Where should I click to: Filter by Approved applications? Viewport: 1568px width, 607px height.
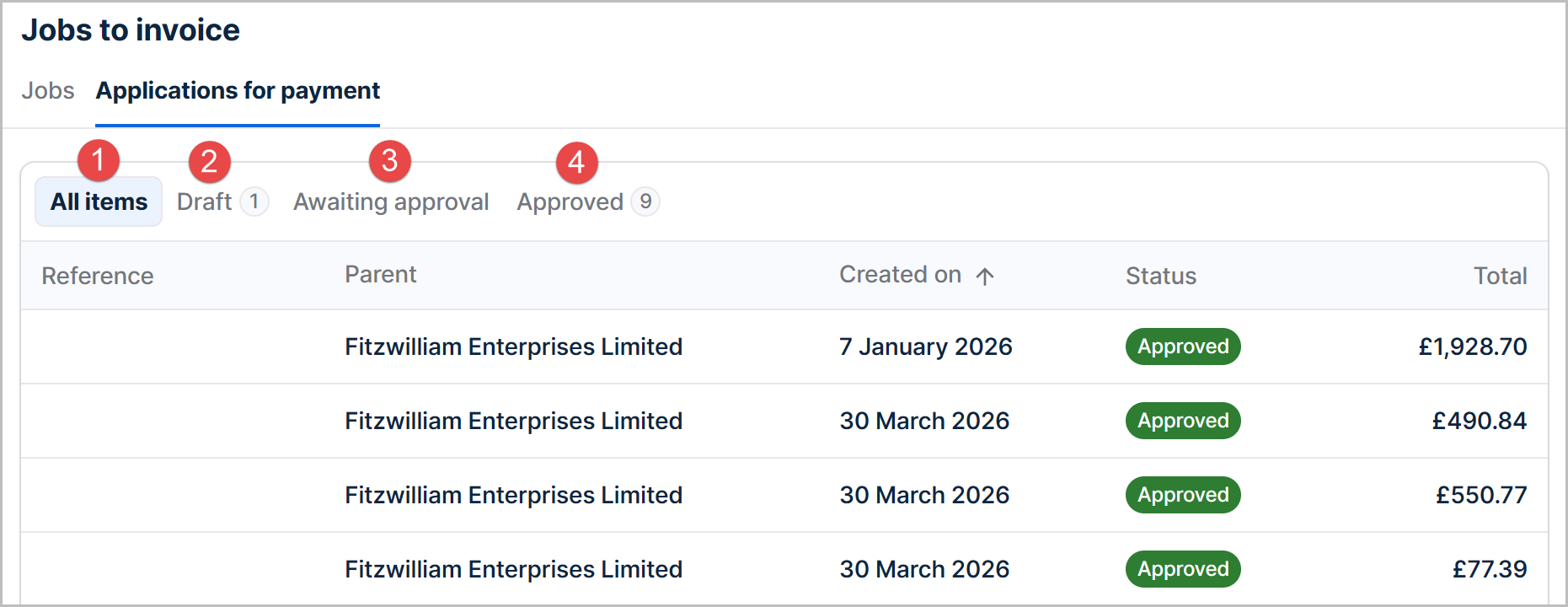coord(588,201)
